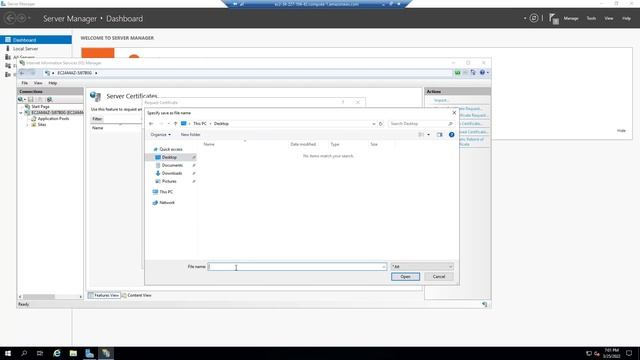Click New folder button
The width and height of the screenshot is (640, 360).
point(190,135)
